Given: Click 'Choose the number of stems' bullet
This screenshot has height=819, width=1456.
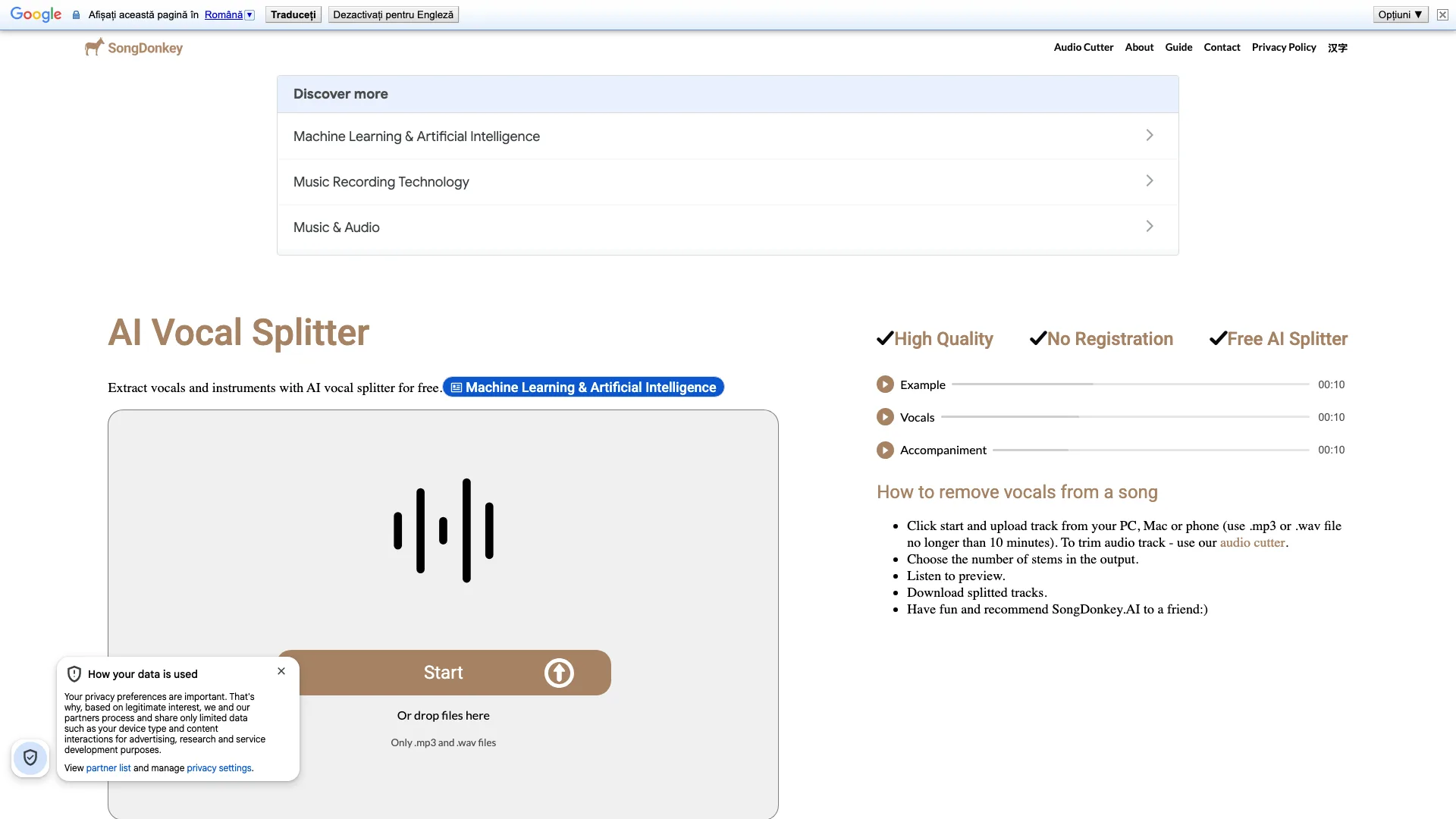Looking at the screenshot, I should click(x=1022, y=559).
